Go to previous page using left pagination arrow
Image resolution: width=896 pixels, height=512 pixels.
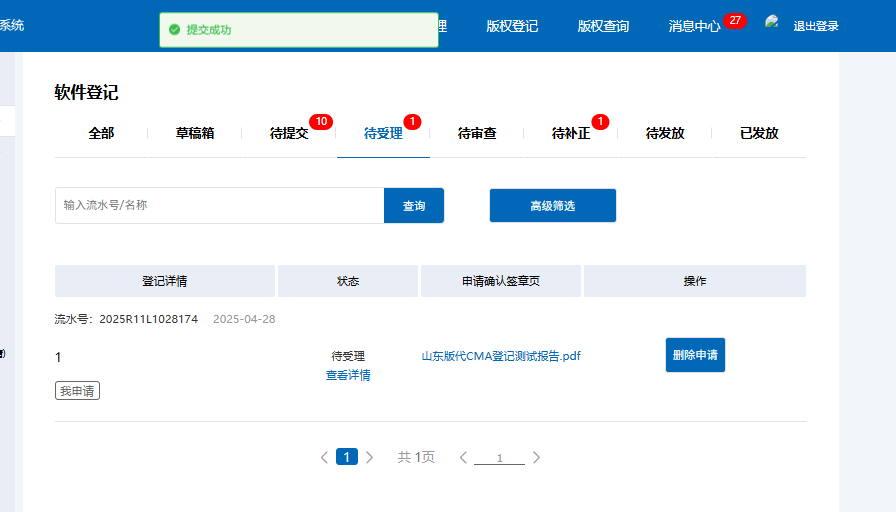click(324, 457)
